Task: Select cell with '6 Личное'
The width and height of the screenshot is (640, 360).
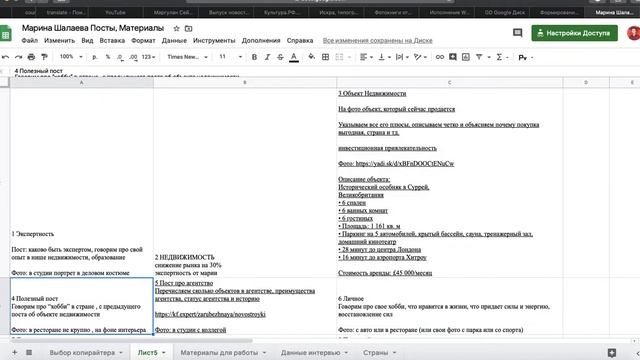Action: pos(449,306)
